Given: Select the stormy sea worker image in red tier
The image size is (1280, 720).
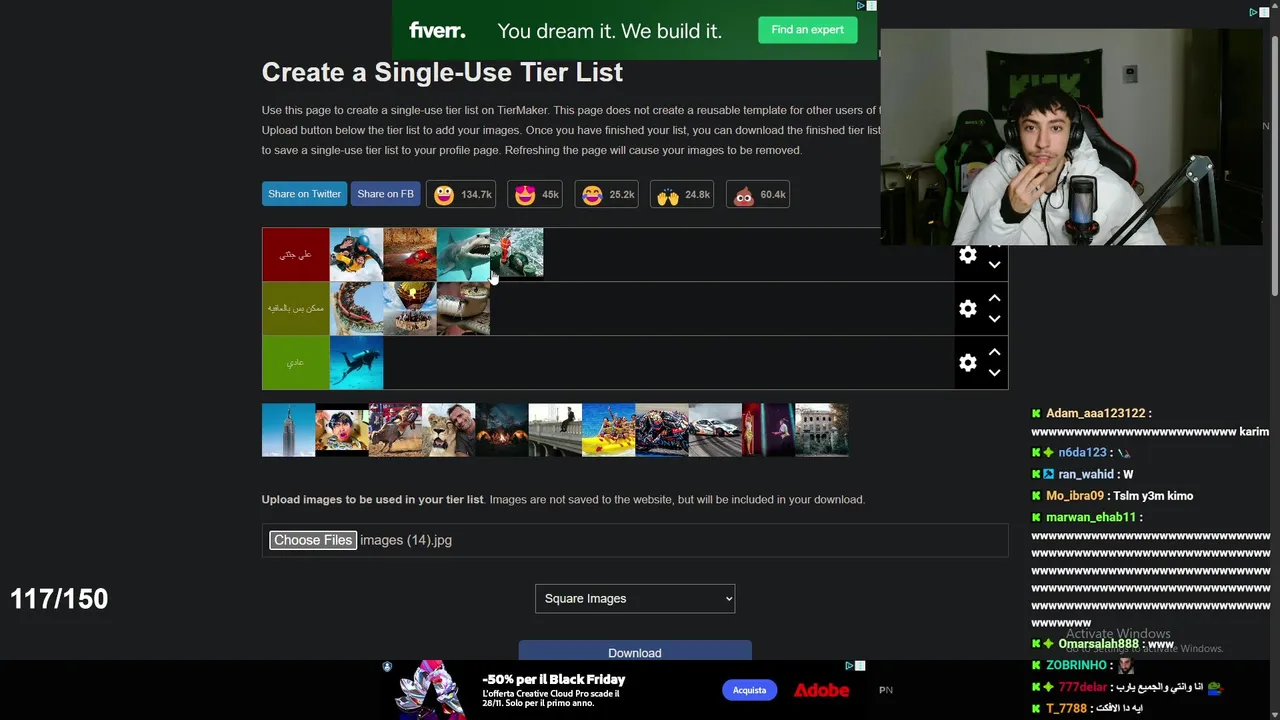Looking at the screenshot, I should (x=517, y=255).
